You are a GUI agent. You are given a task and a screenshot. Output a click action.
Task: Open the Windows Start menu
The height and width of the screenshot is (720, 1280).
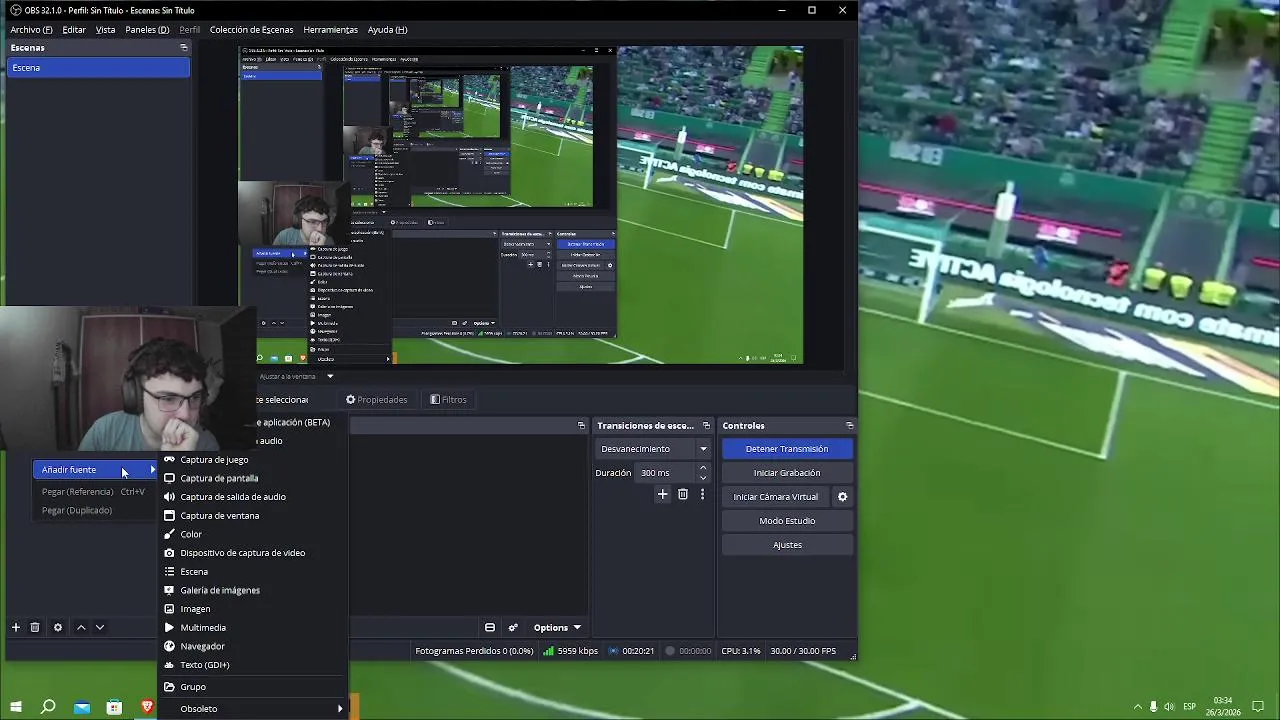16,707
